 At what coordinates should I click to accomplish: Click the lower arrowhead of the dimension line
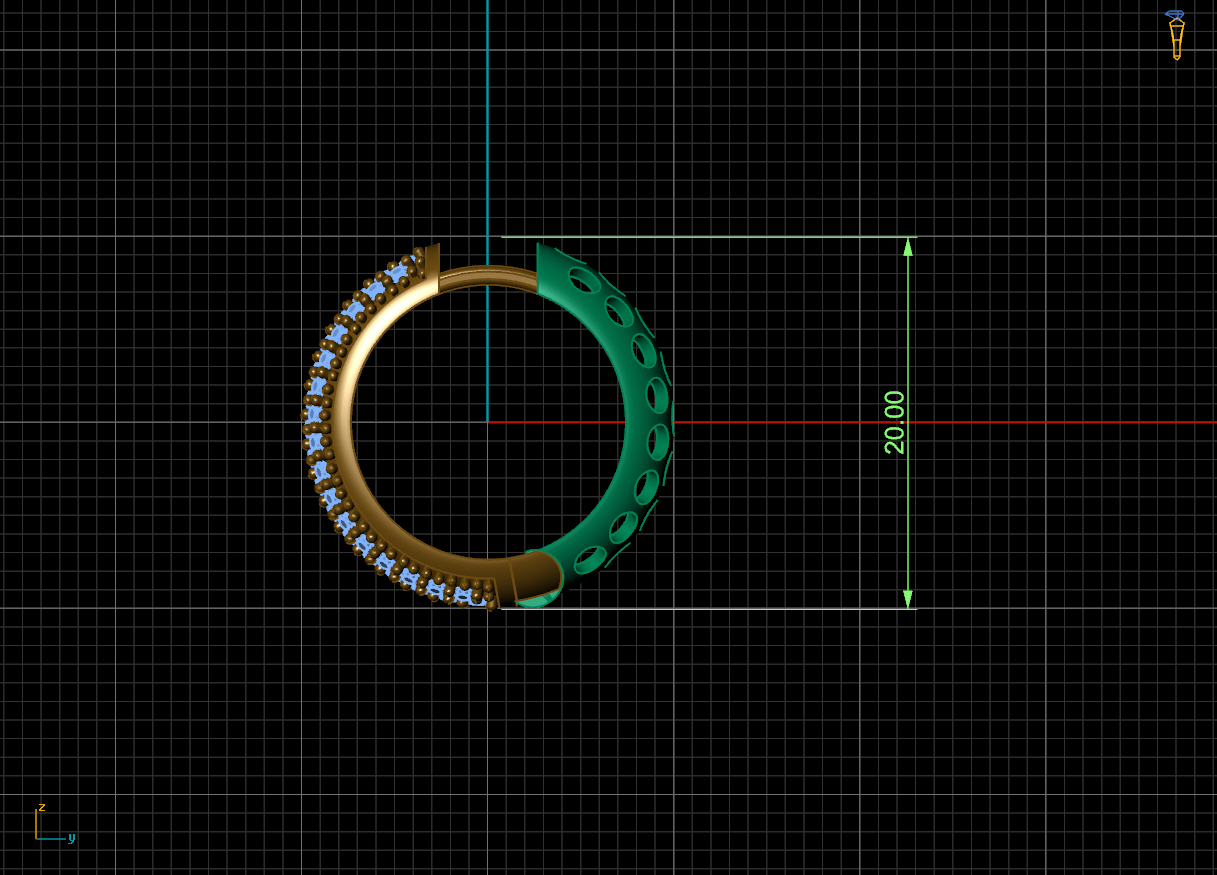tap(908, 598)
